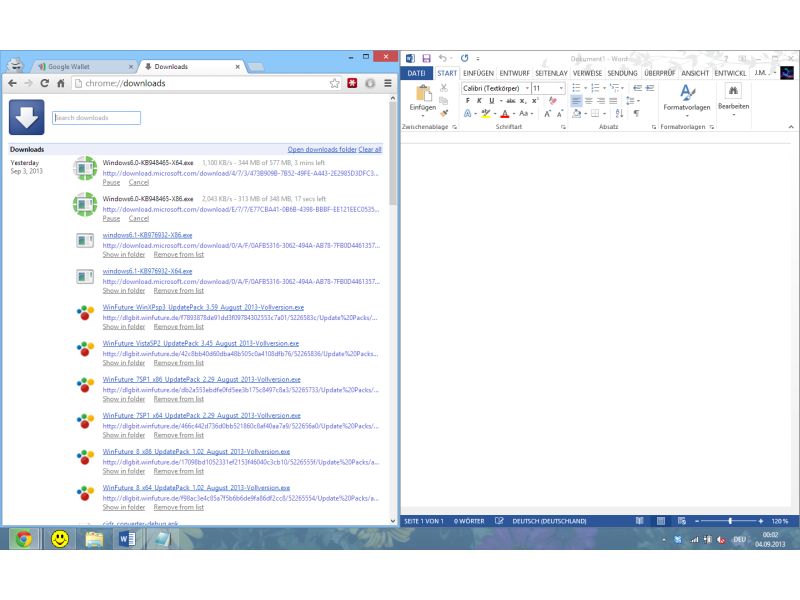Pause the Windows6.0-KB948465-X64.exe download

click(x=111, y=183)
